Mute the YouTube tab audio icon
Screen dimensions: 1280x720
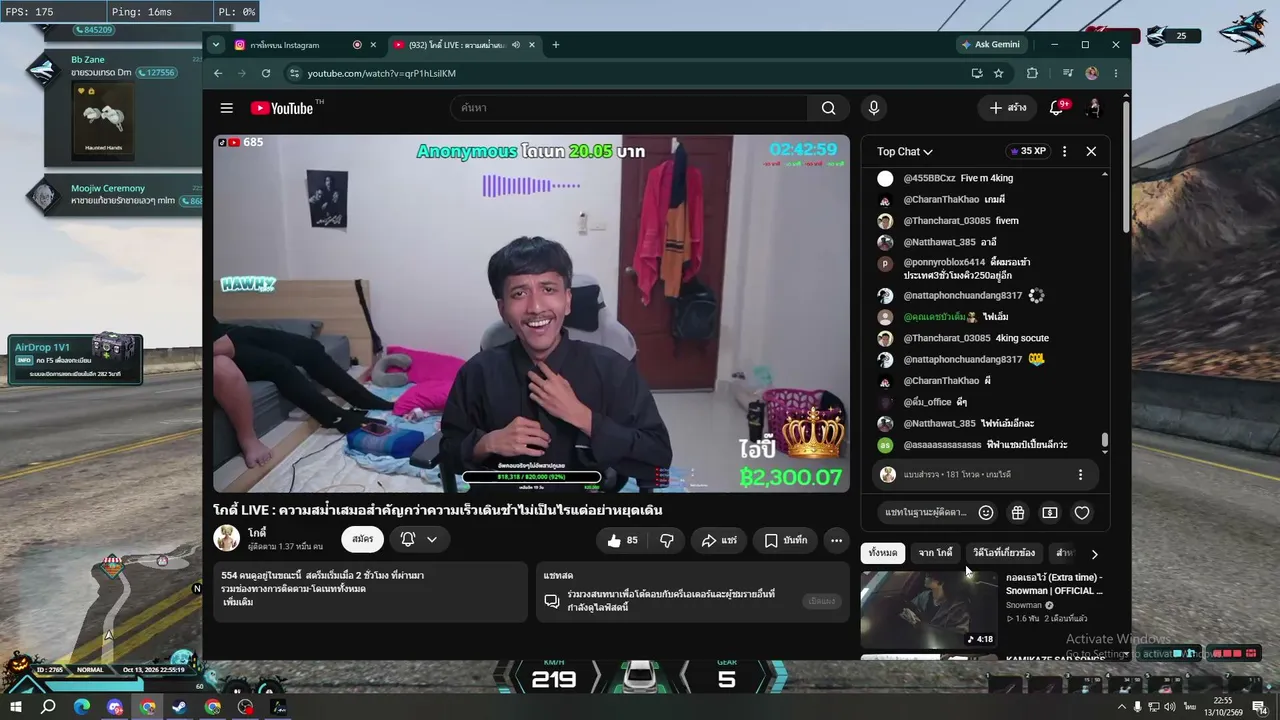[x=516, y=45]
